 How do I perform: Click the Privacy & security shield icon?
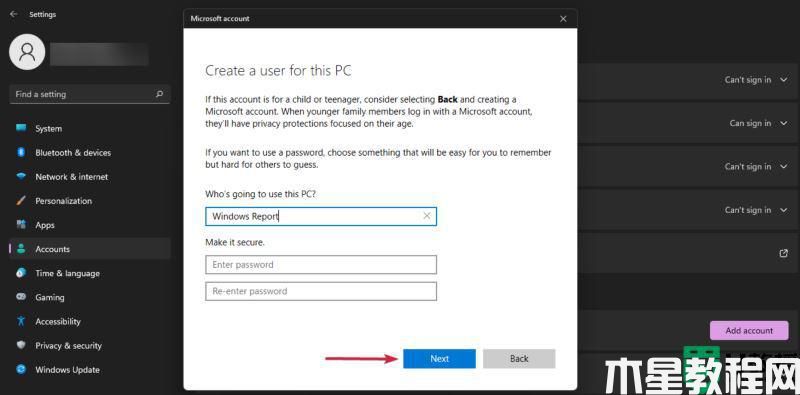pos(21,345)
